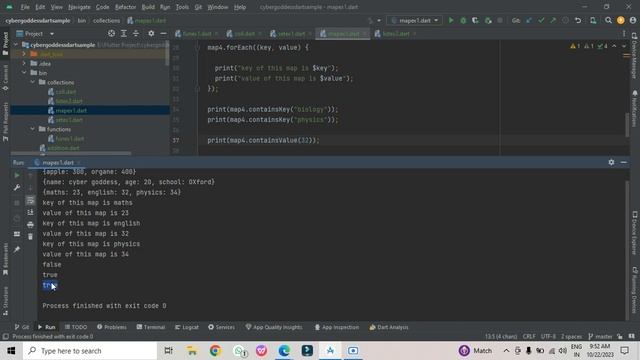Screen dimensions: 640x360
Task: Run mapex1.dart with the green play icon
Action: coord(451,20)
